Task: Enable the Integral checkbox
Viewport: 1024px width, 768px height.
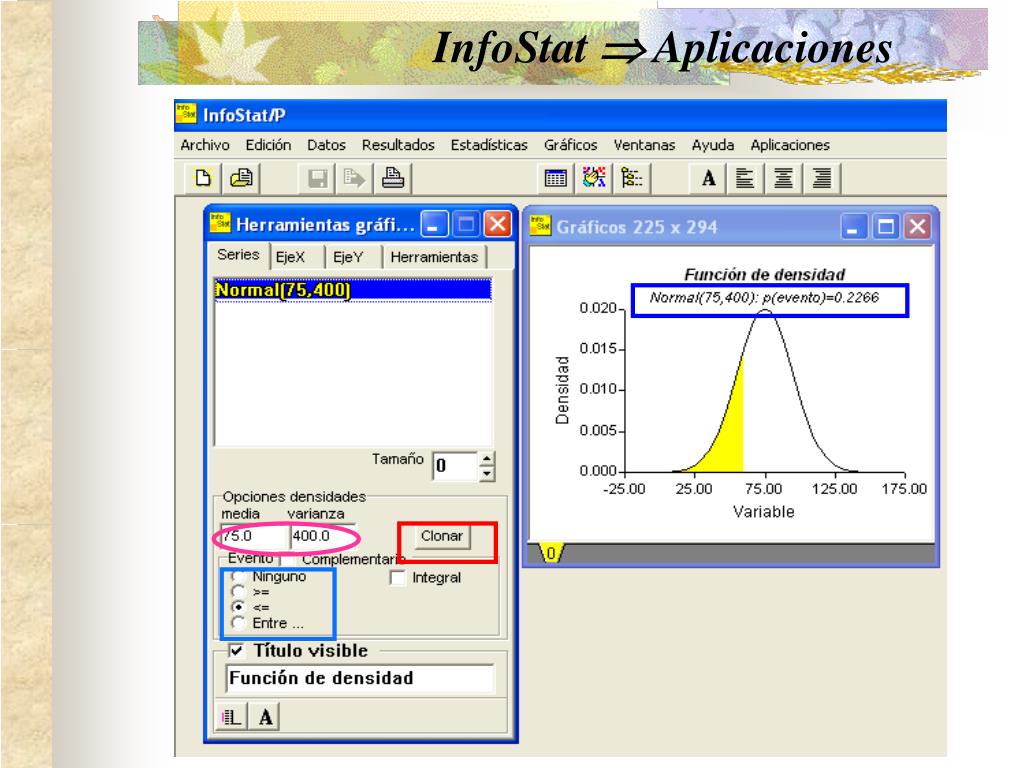Action: (x=397, y=578)
